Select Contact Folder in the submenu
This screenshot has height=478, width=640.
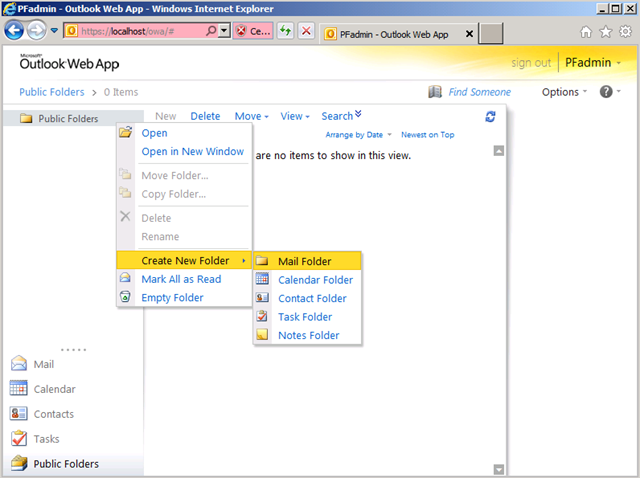[x=307, y=298]
